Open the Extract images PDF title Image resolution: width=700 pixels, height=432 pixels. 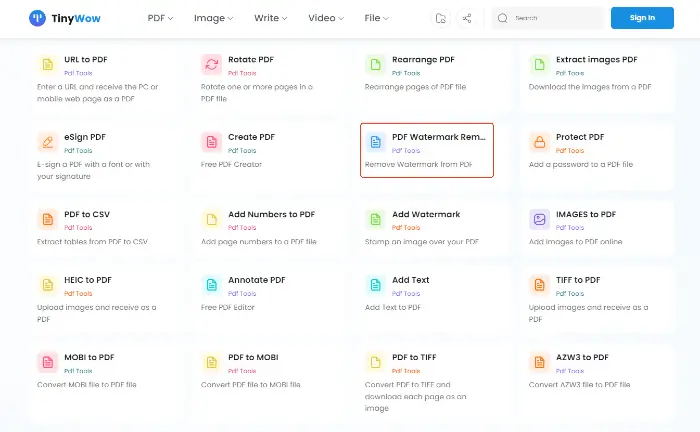[x=596, y=60]
